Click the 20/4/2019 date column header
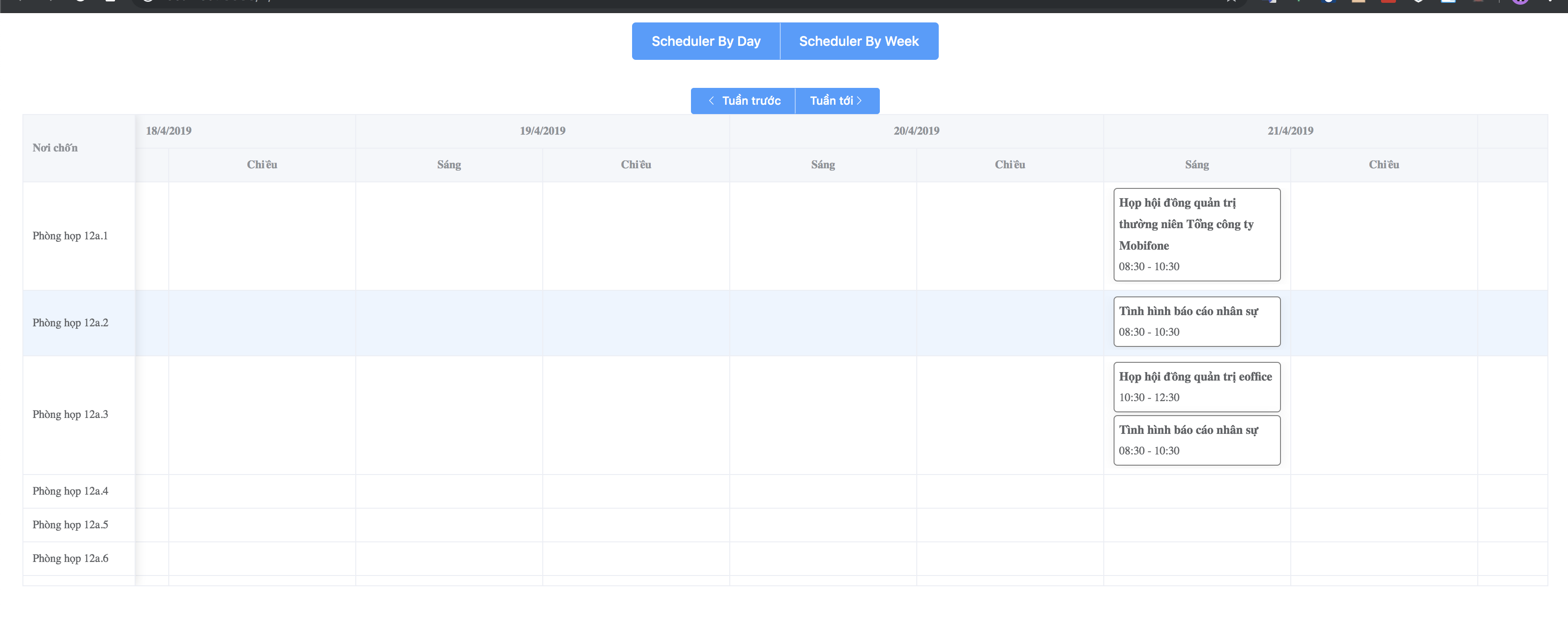Screen dimensions: 1568x619 [x=916, y=131]
